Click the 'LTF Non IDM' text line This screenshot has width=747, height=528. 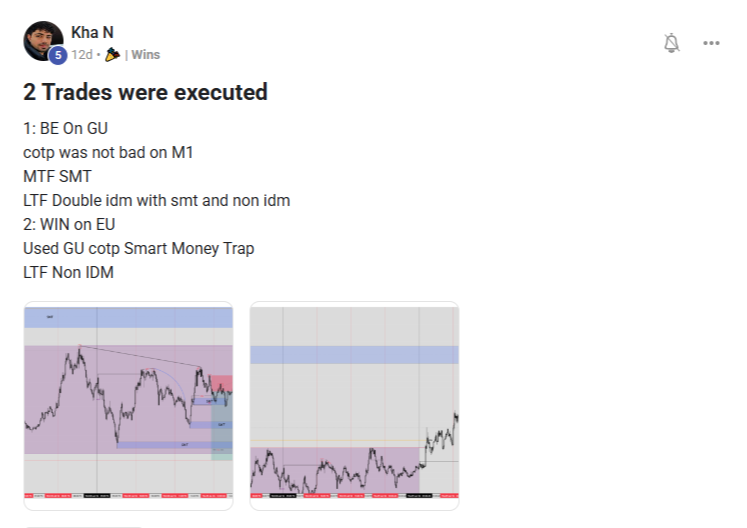pos(68,273)
